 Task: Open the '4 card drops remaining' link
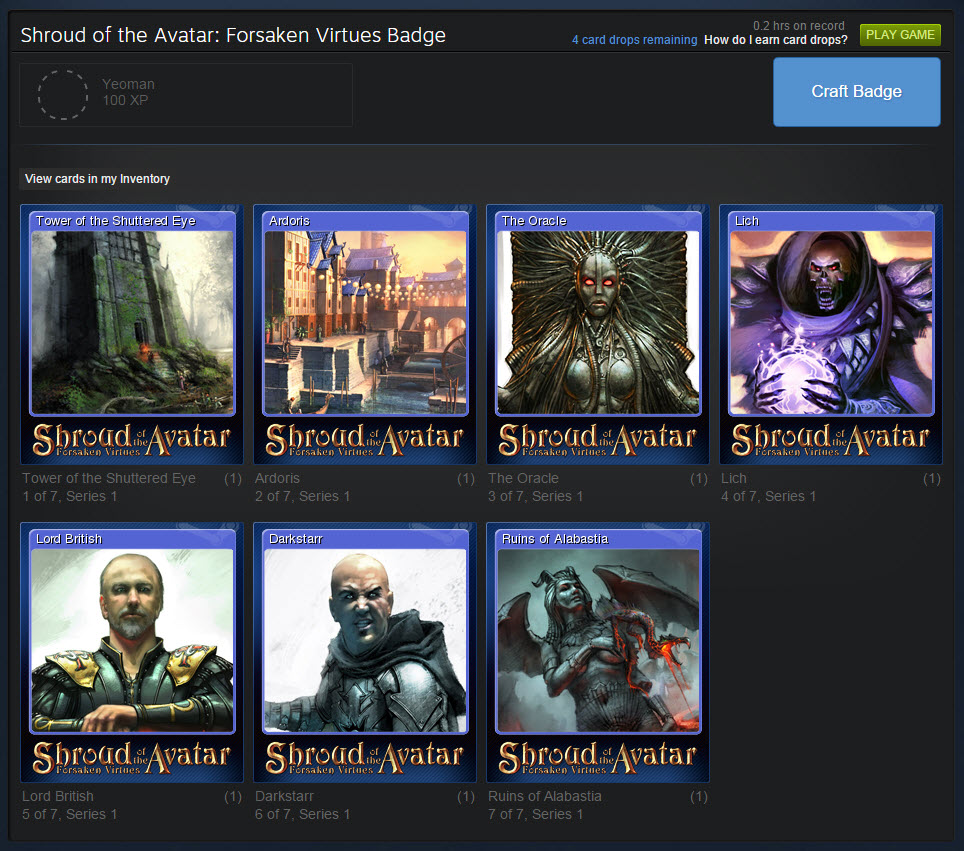point(634,40)
